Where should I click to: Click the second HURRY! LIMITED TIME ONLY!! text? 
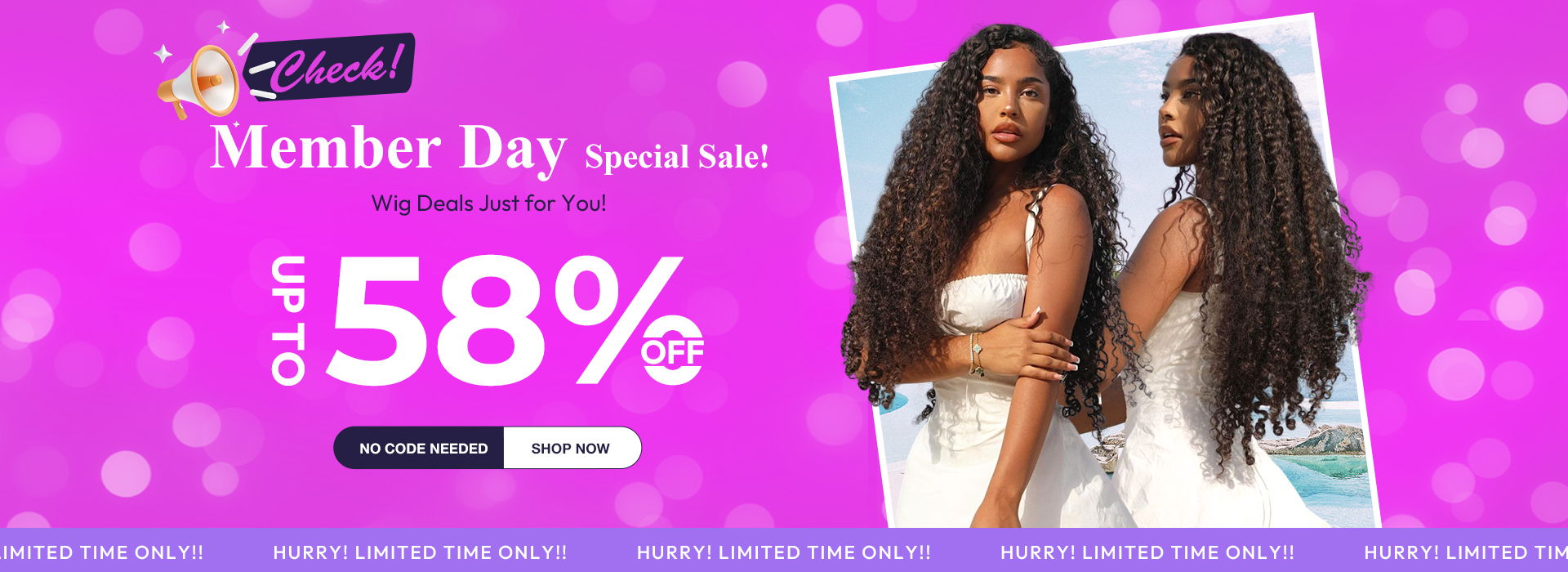[420, 552]
